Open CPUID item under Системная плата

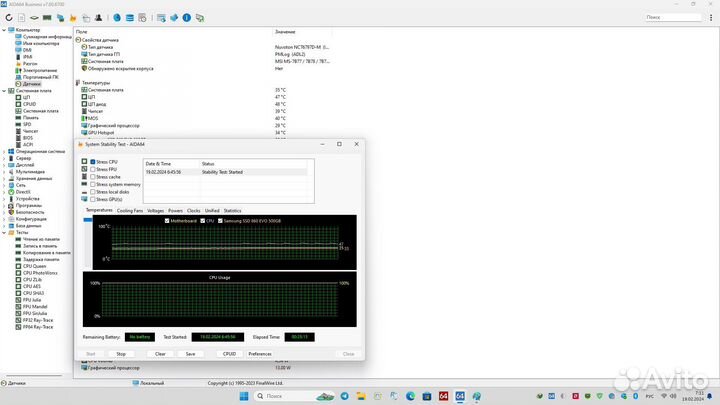[29, 102]
